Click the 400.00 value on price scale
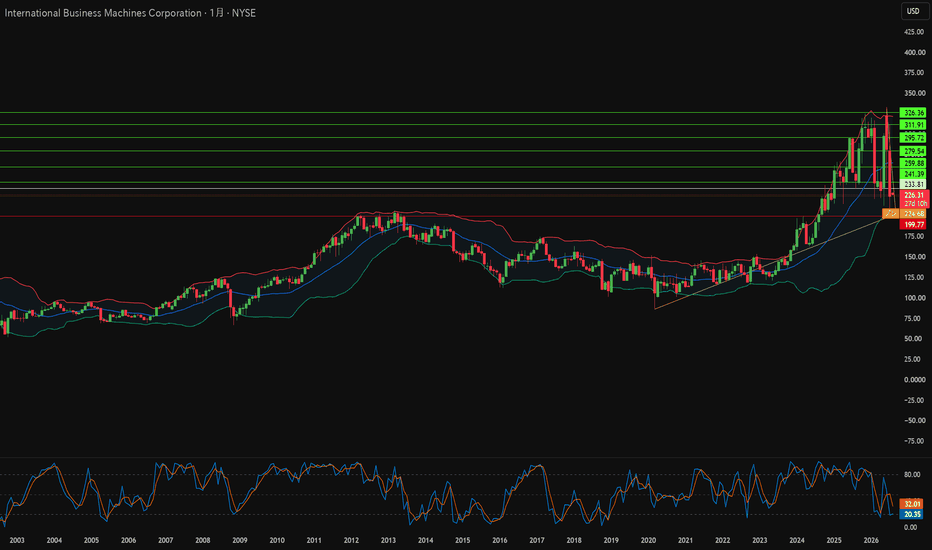Viewport: 932px width, 550px height. pyautogui.click(x=914, y=52)
